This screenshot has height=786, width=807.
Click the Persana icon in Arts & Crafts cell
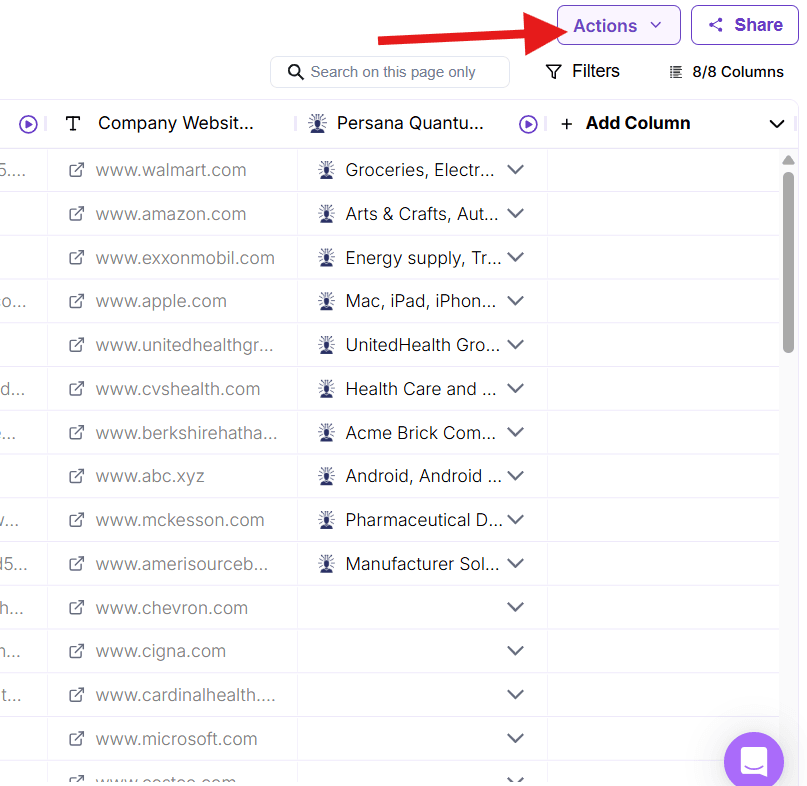click(326, 213)
